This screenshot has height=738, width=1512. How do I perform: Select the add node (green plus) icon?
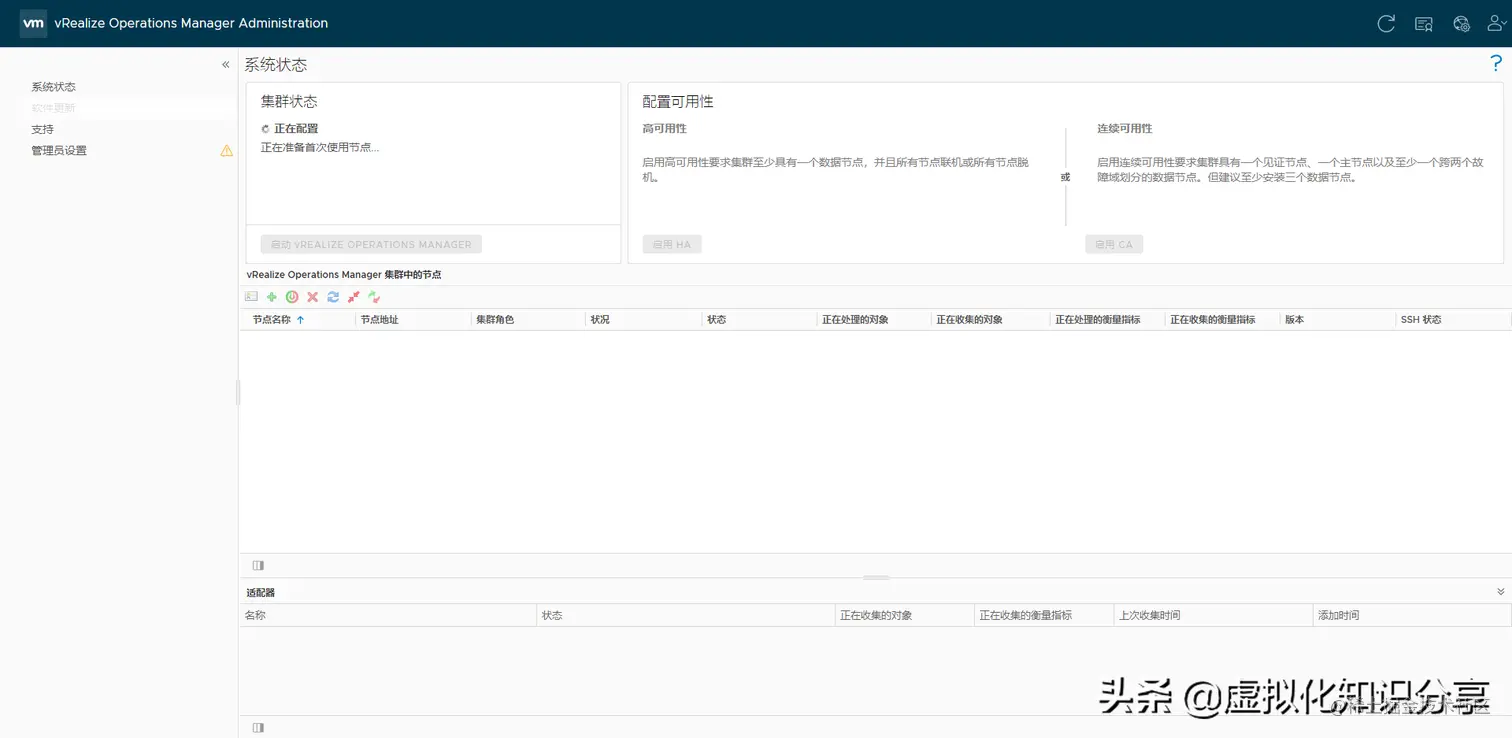point(271,296)
